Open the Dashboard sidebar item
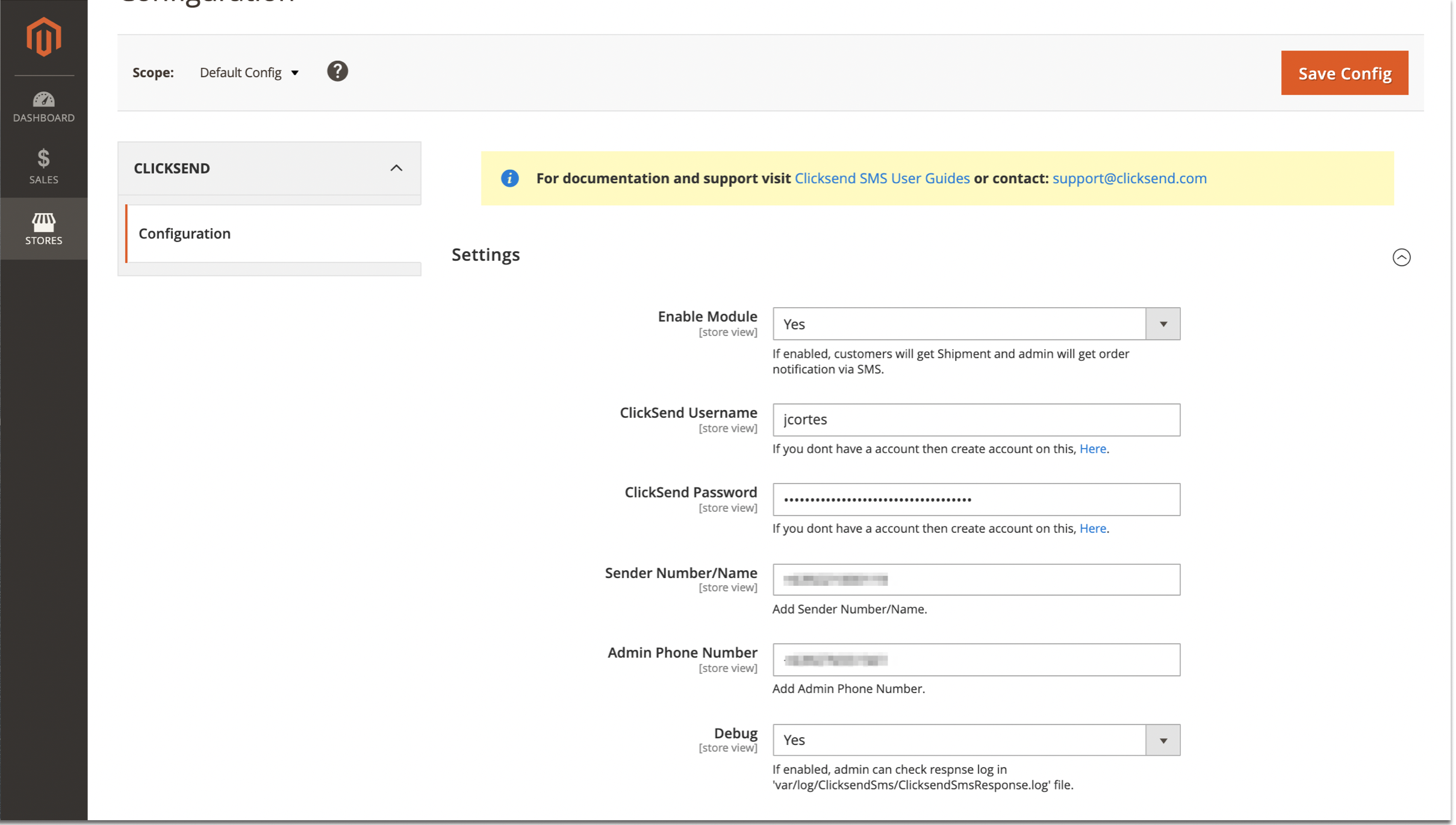The width and height of the screenshot is (1456, 825). coord(43,107)
